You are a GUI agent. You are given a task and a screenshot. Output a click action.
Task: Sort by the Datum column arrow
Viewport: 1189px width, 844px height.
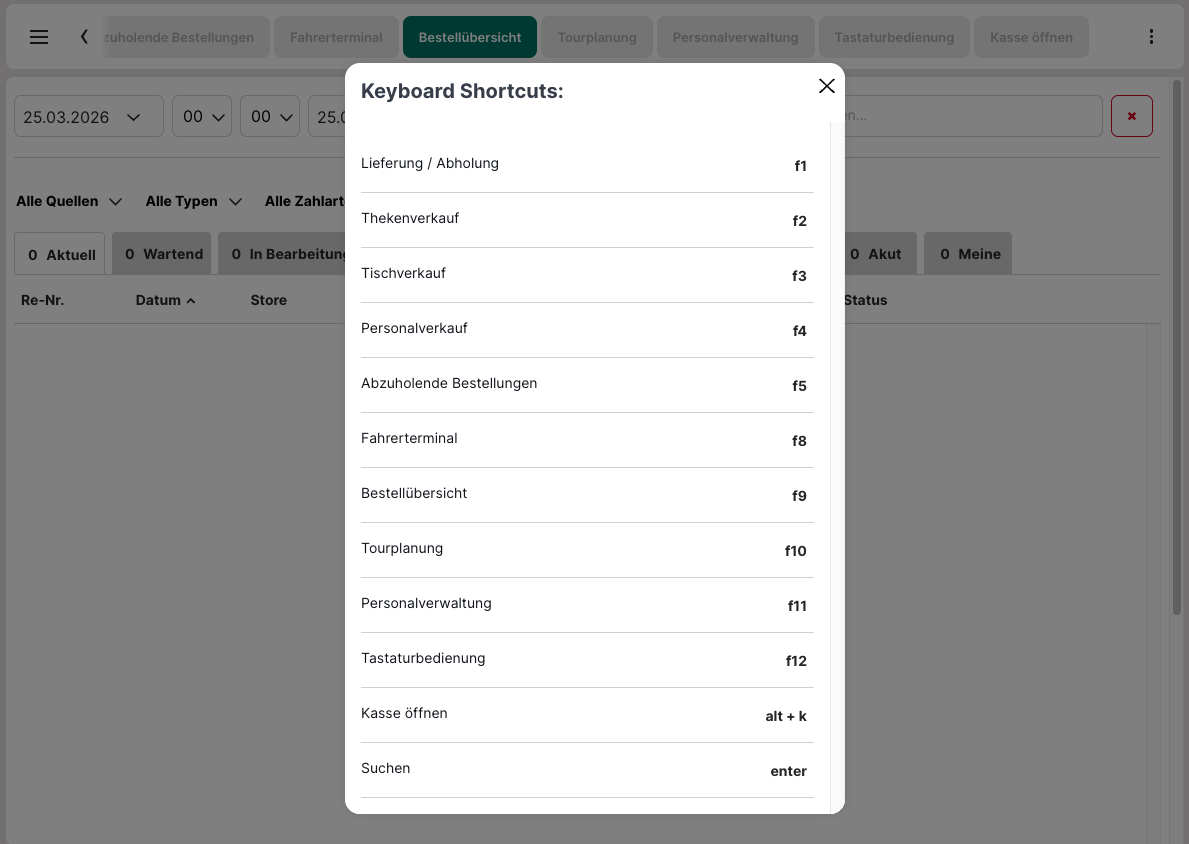pyautogui.click(x=190, y=300)
